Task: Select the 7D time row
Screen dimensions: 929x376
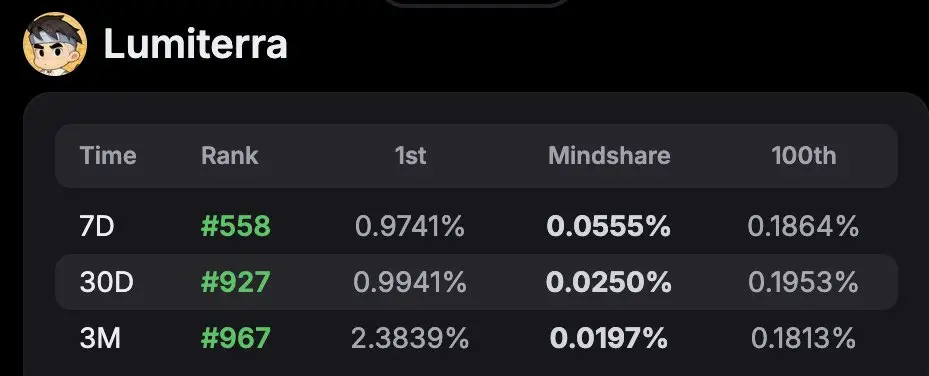Action: 476,226
